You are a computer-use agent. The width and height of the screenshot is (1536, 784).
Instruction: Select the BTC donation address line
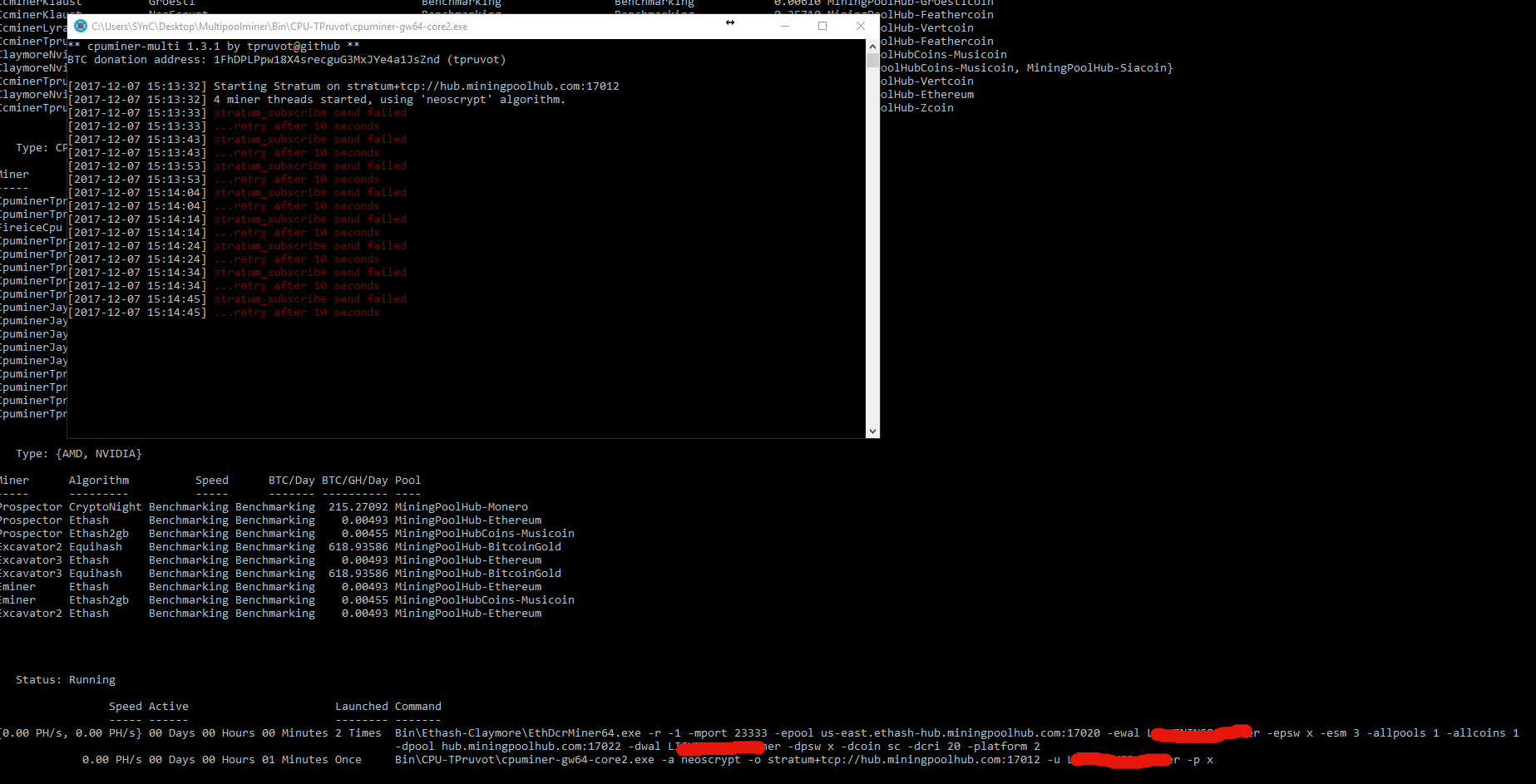[x=287, y=59]
